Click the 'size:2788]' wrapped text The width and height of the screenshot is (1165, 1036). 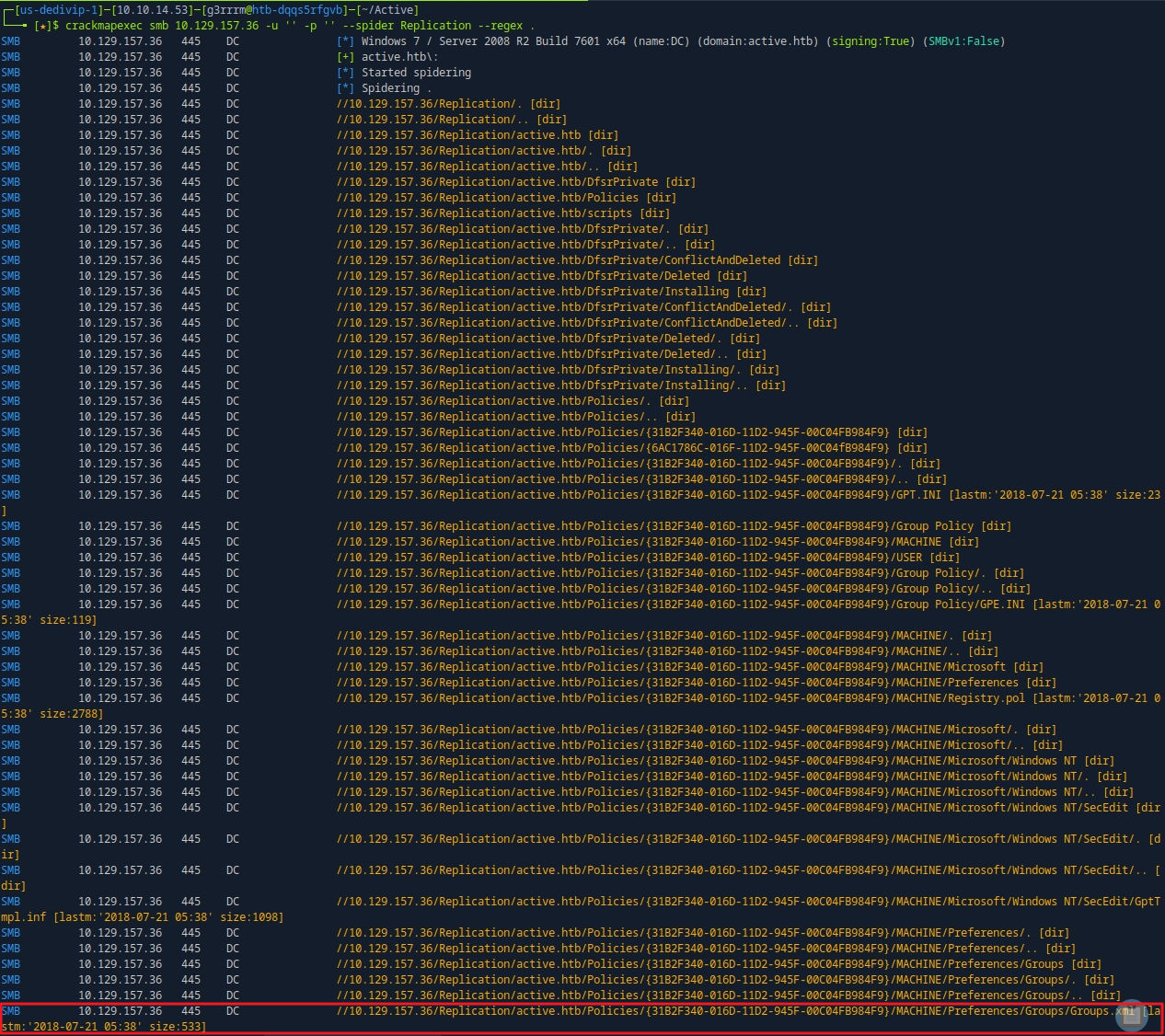[x=71, y=714]
